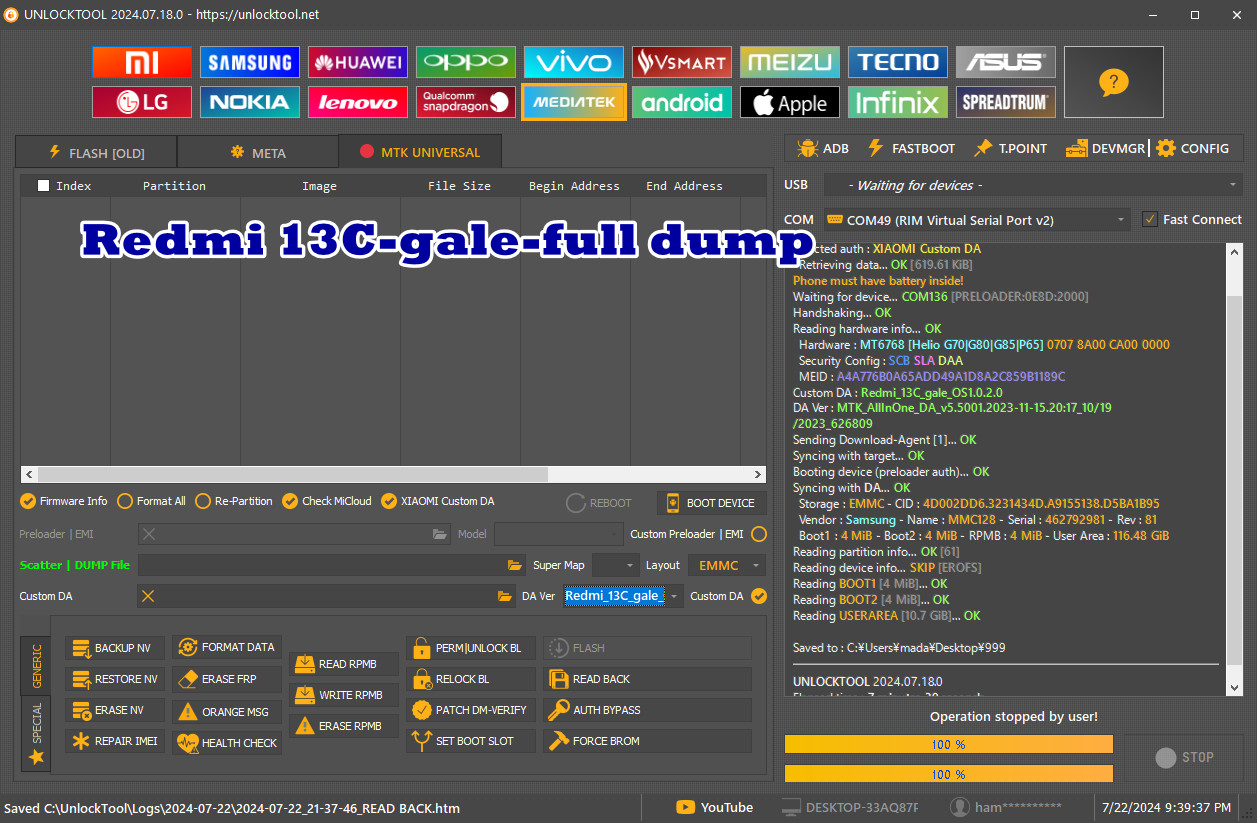Toggle select-all Index checkbox in partition table
The height and width of the screenshot is (823, 1257).
pos(43,185)
